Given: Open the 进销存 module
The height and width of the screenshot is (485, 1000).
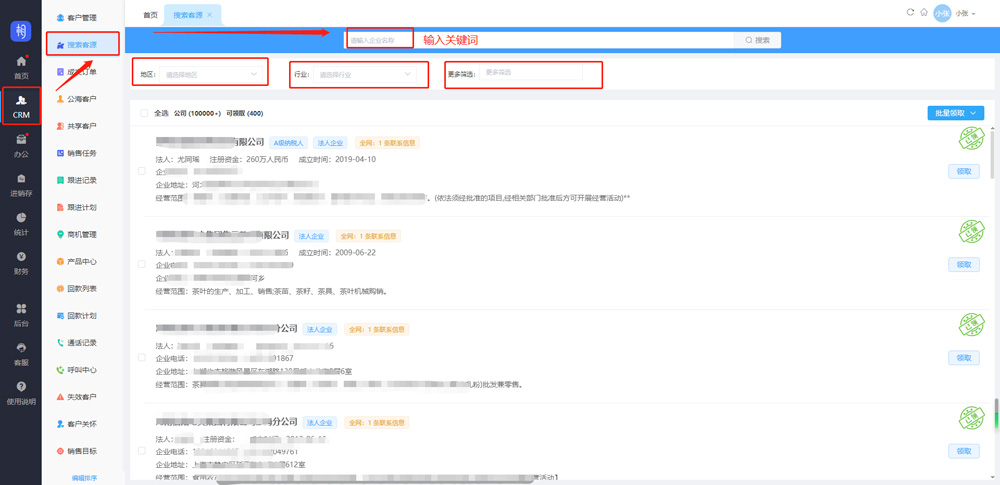Looking at the screenshot, I should point(21,184).
